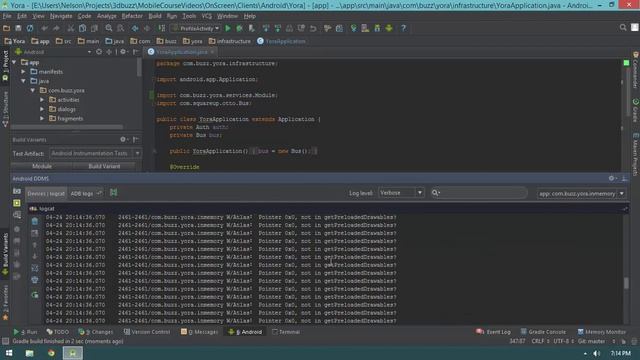Image resolution: width=640 pixels, height=360 pixels.
Task: Open the Test Artifact dropdown
Action: 96,153
